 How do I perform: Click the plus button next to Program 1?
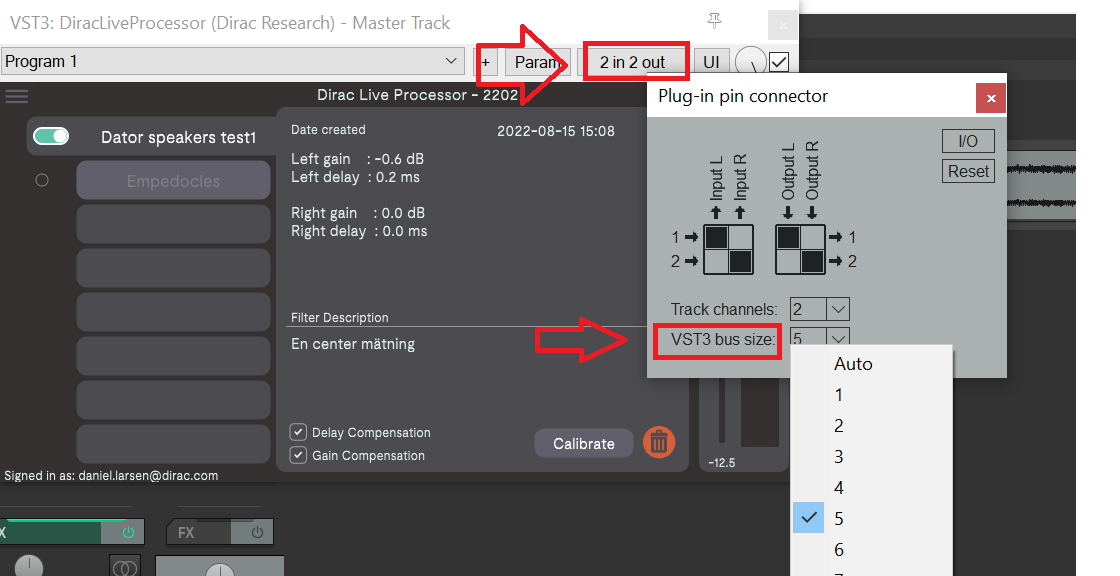[x=486, y=62]
